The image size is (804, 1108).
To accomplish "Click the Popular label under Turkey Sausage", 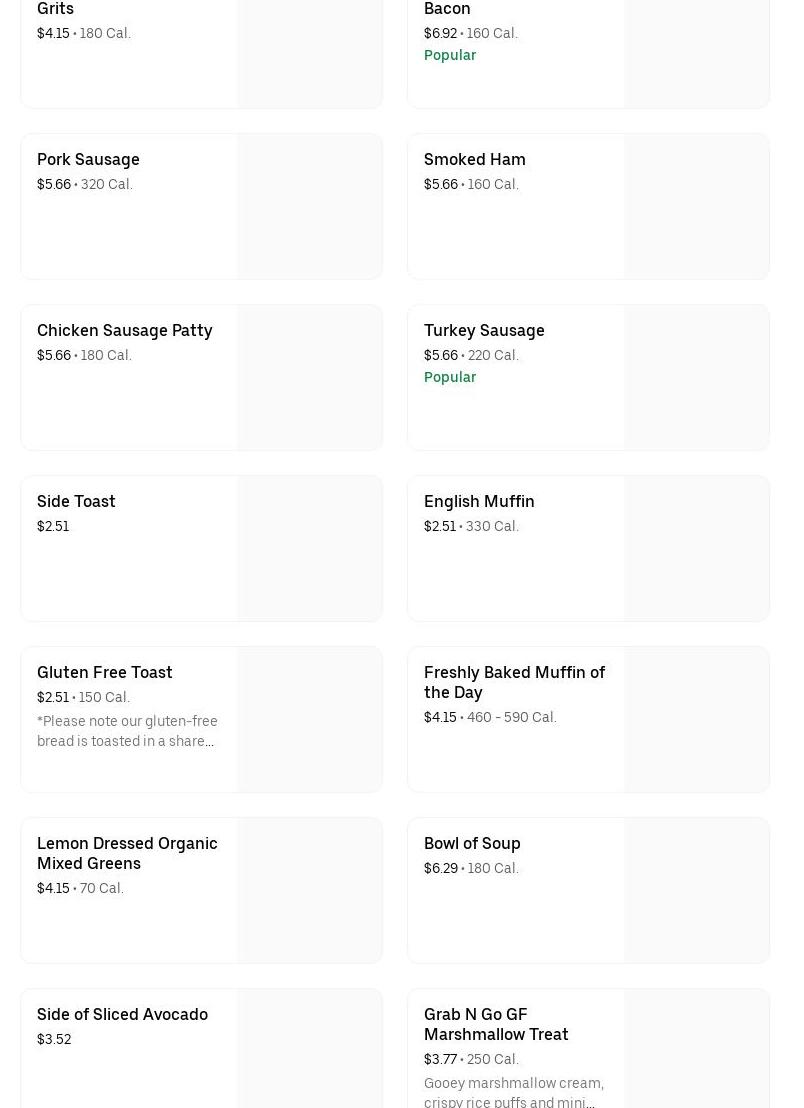I will [450, 377].
